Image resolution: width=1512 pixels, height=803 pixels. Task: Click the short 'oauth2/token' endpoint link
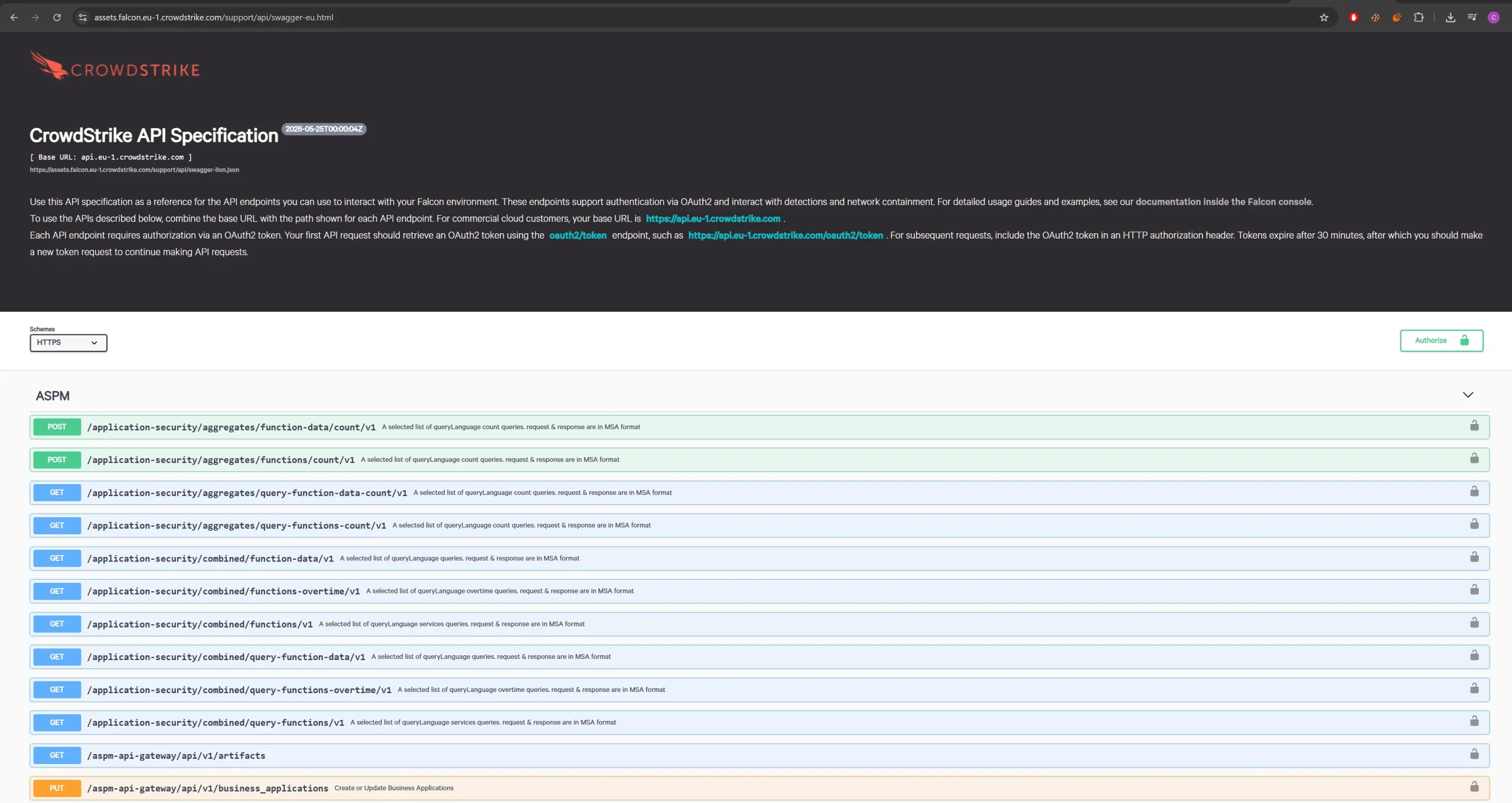[x=578, y=235]
